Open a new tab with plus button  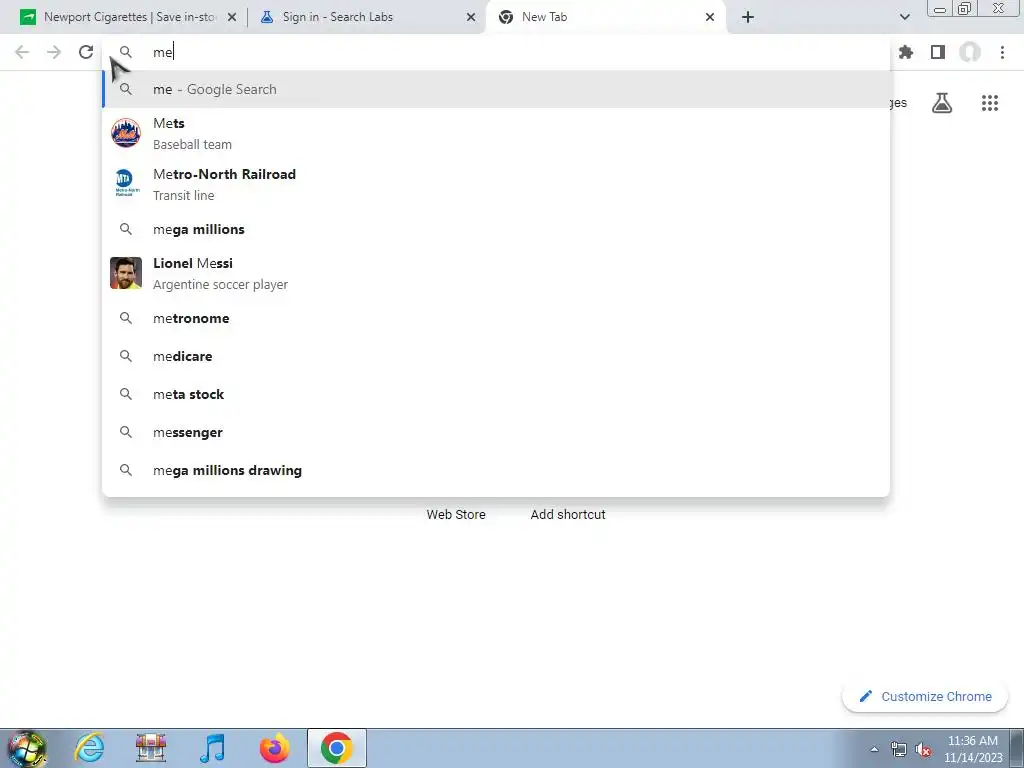(748, 17)
